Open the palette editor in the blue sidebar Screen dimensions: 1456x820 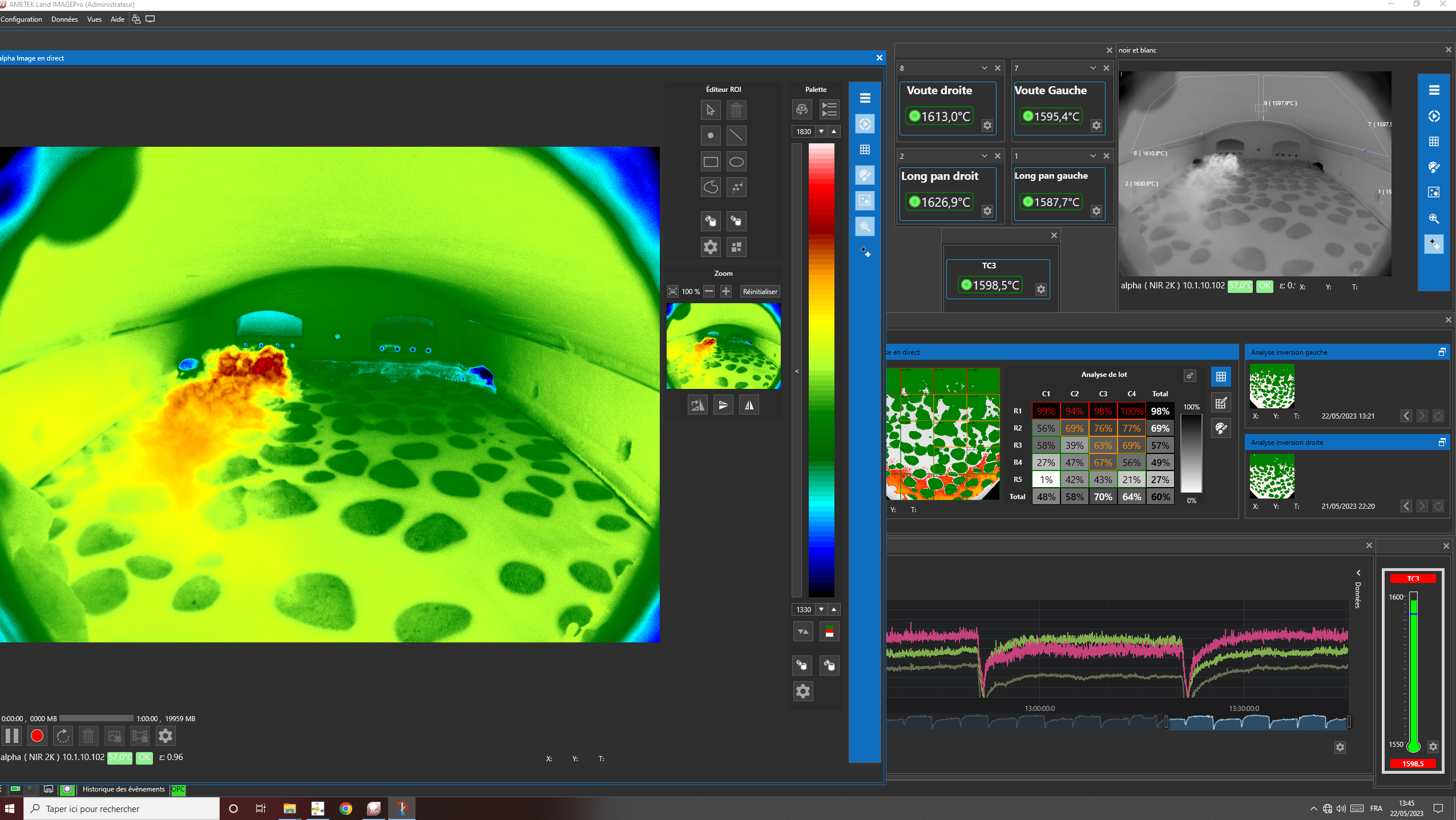pos(865,175)
